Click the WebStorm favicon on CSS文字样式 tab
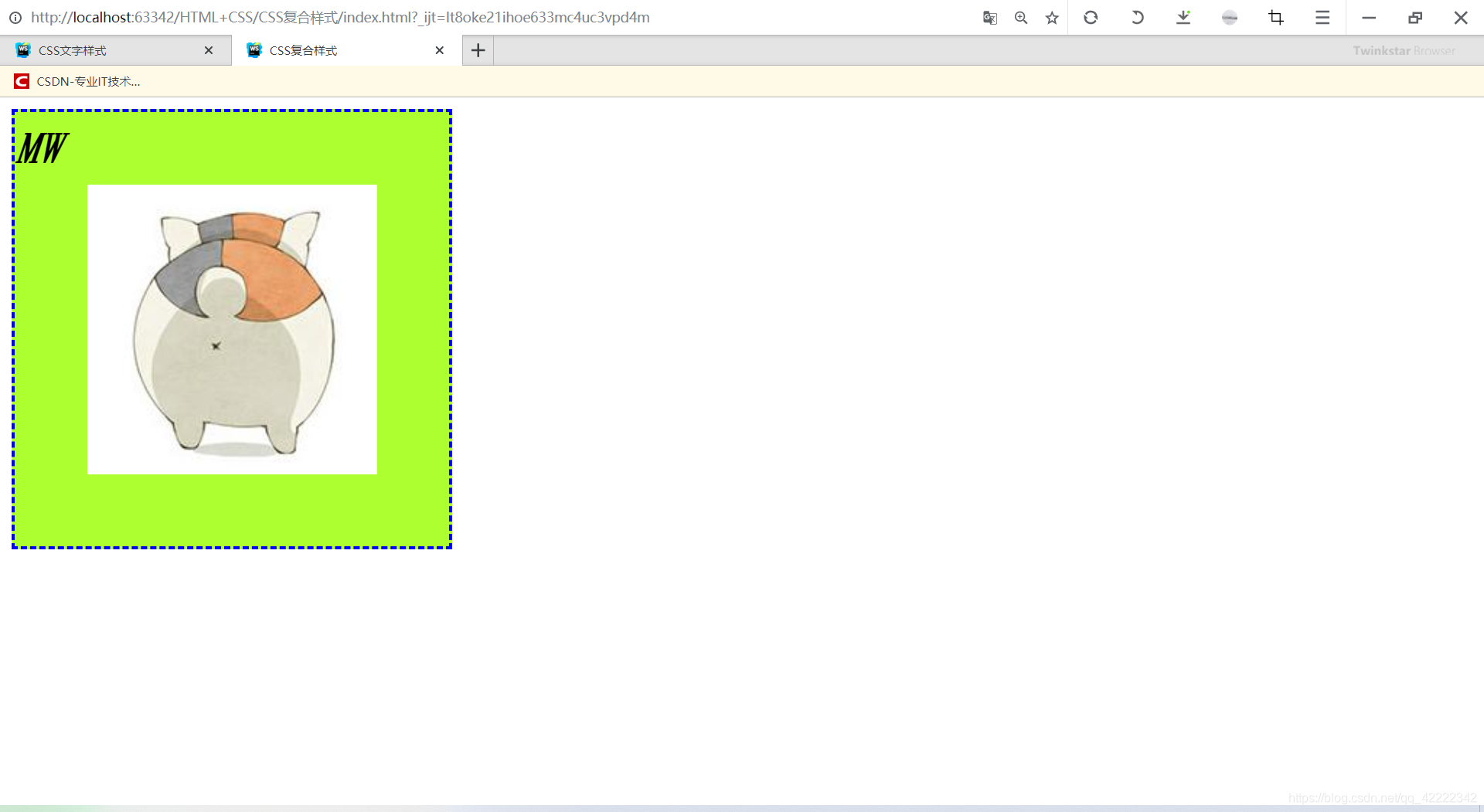The width and height of the screenshot is (1484, 812). coord(23,50)
